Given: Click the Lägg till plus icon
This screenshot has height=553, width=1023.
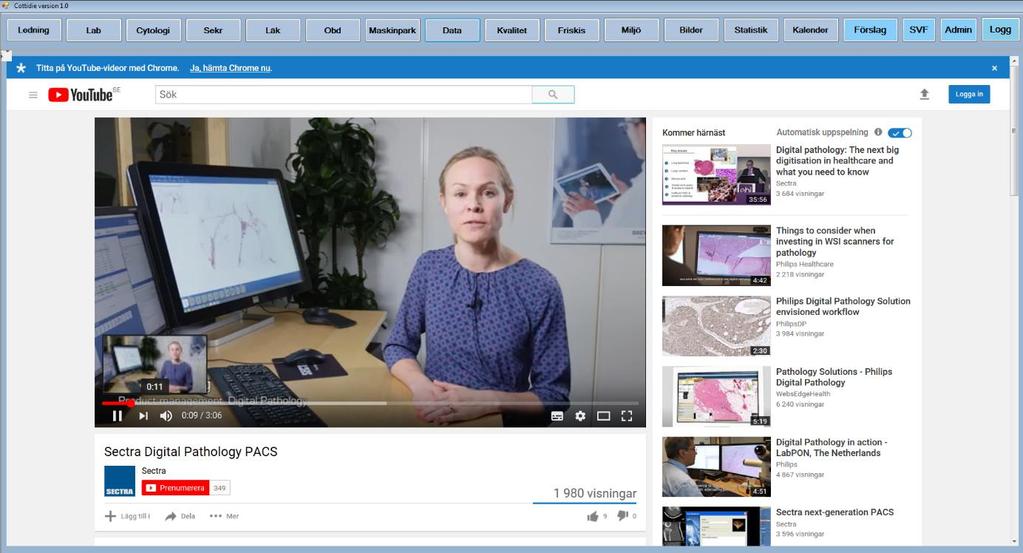Looking at the screenshot, I should coord(110,516).
